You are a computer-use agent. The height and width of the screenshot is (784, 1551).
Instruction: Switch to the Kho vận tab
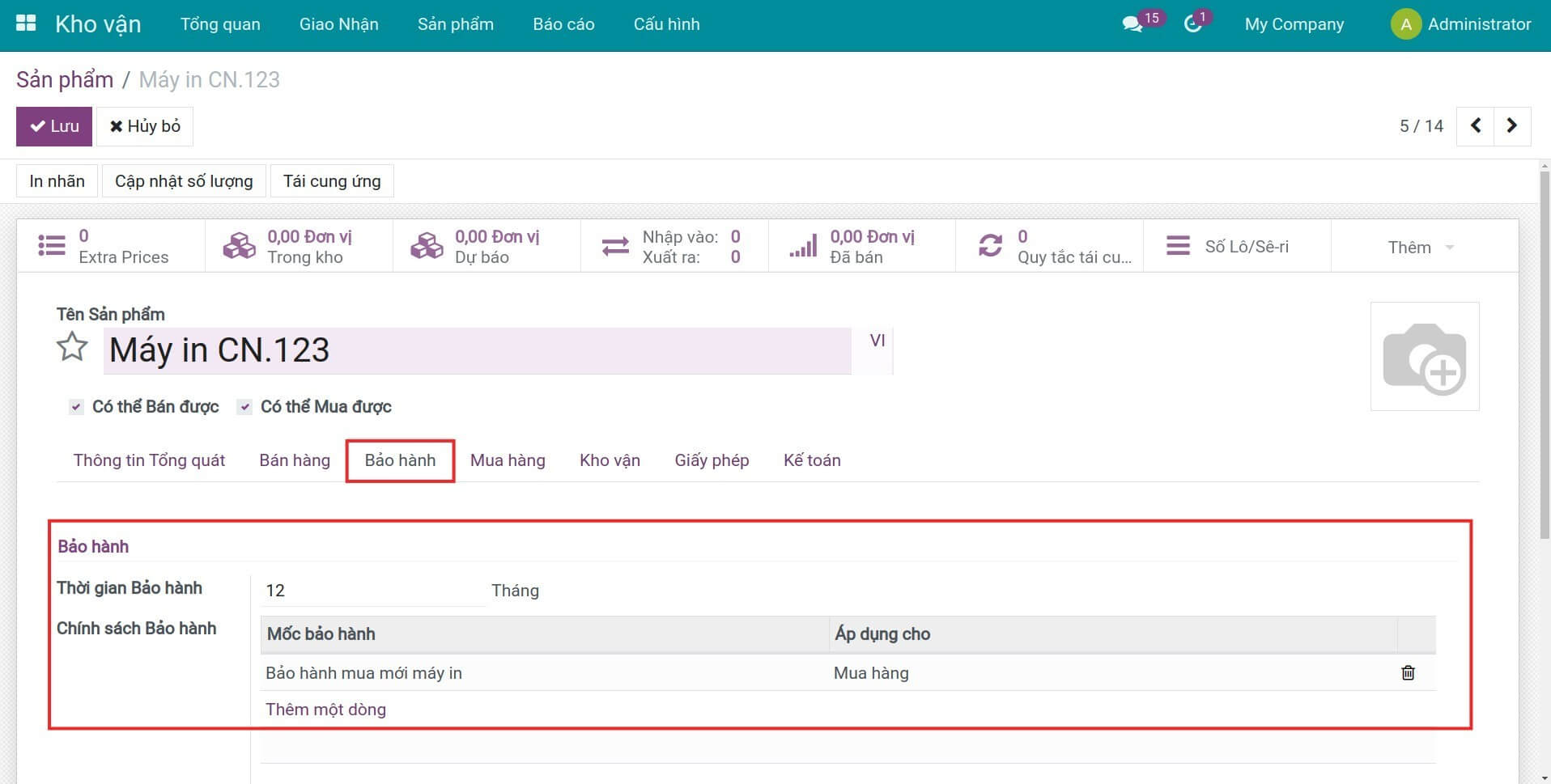[x=610, y=460]
